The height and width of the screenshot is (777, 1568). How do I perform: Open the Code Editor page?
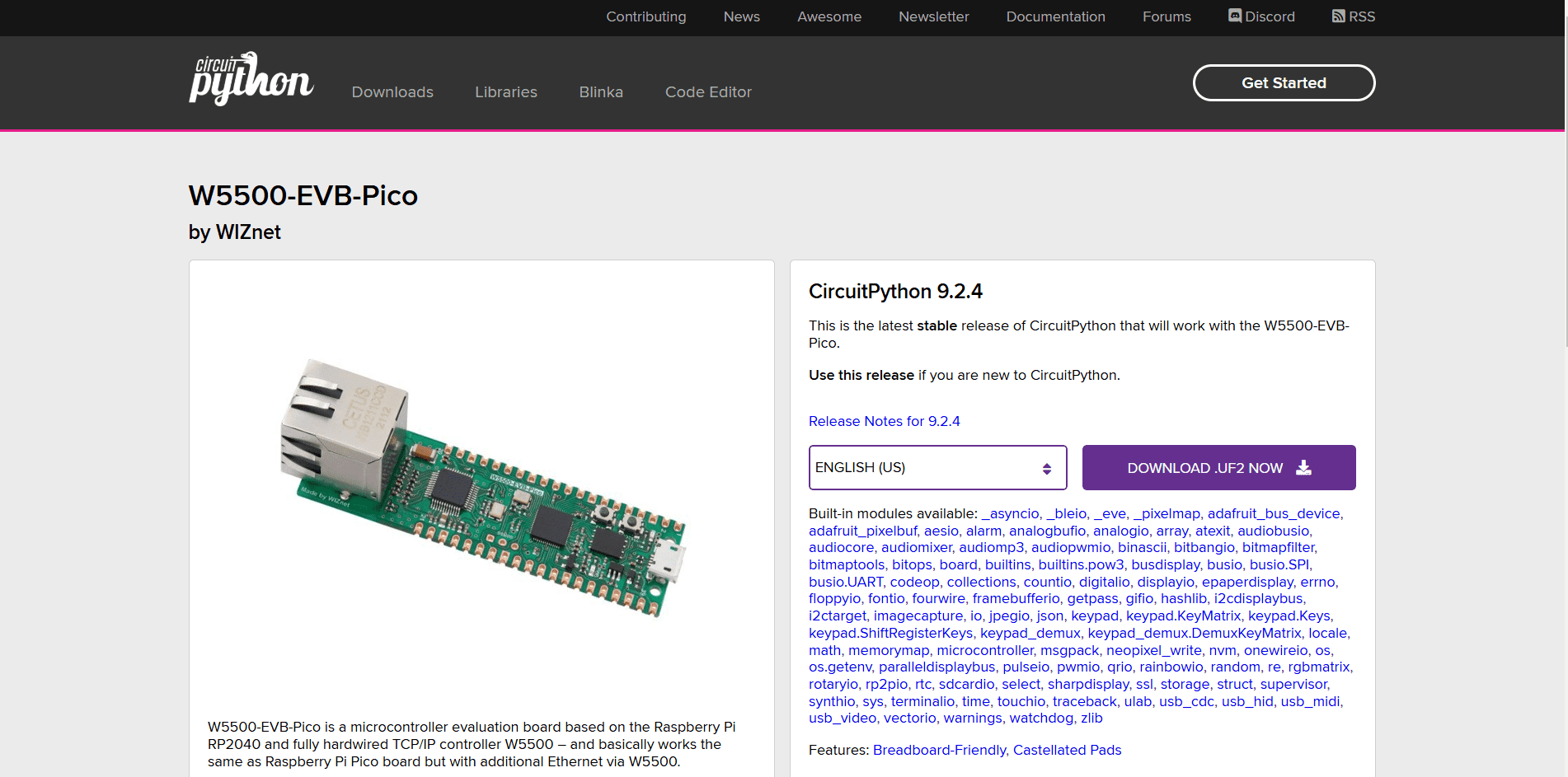[708, 92]
